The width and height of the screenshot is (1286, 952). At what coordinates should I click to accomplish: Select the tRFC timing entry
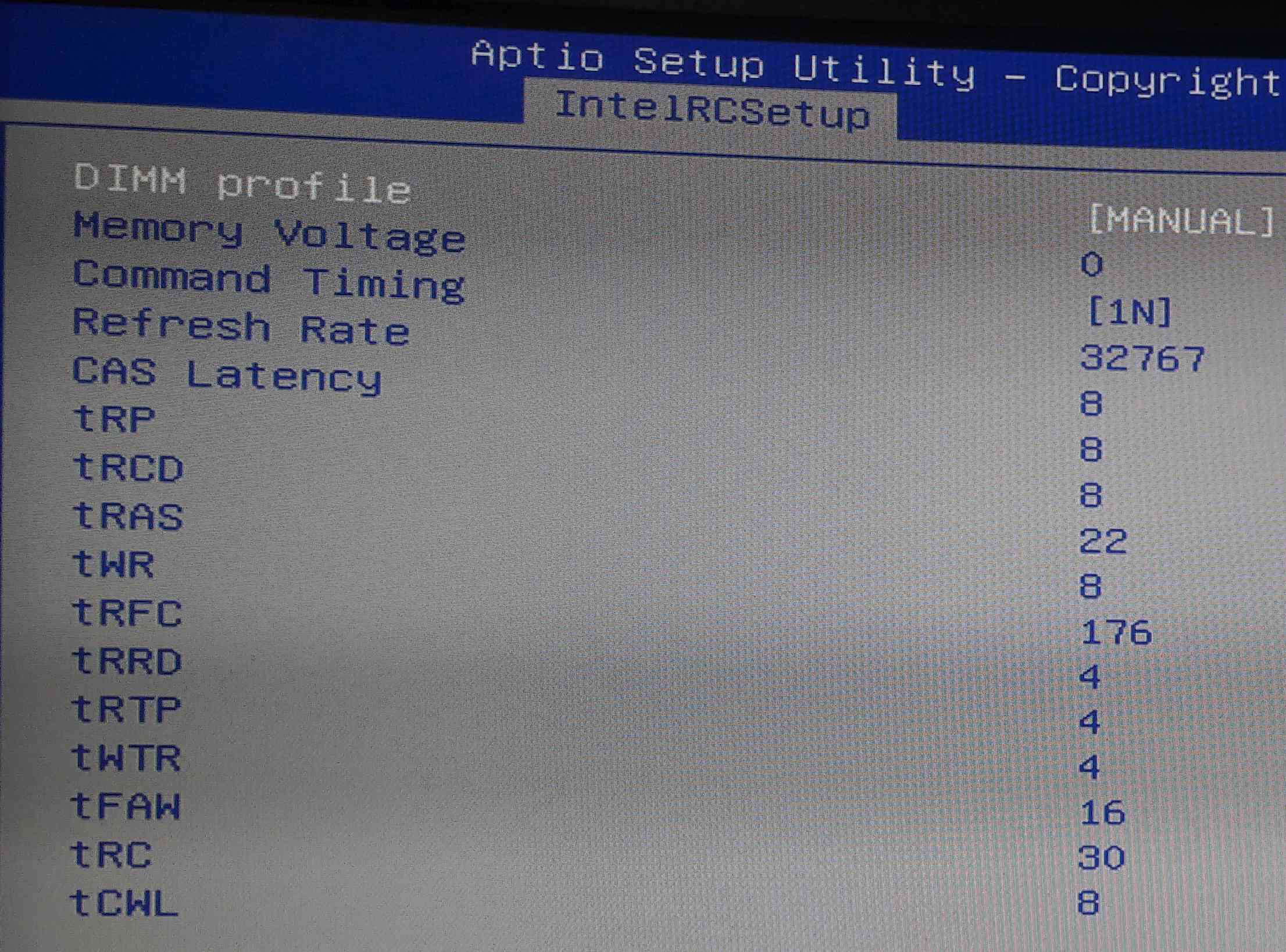pos(127,613)
